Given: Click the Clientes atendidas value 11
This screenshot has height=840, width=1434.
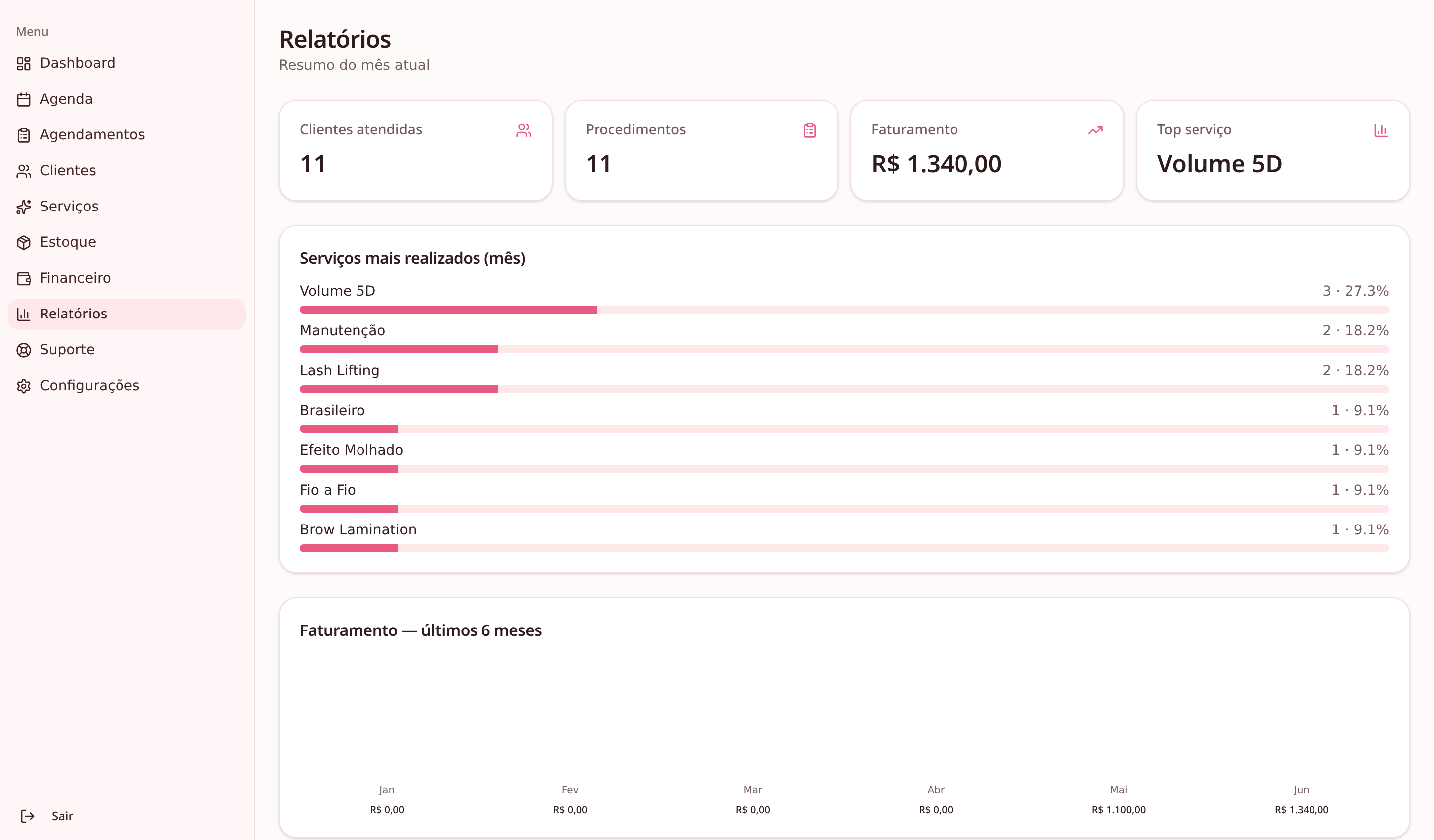Looking at the screenshot, I should [313, 164].
